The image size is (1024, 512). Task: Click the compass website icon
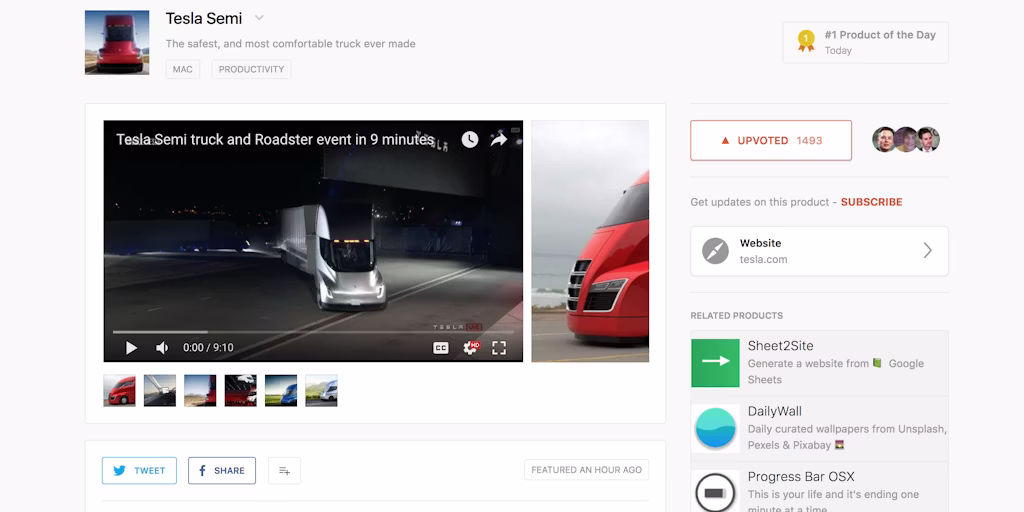715,251
